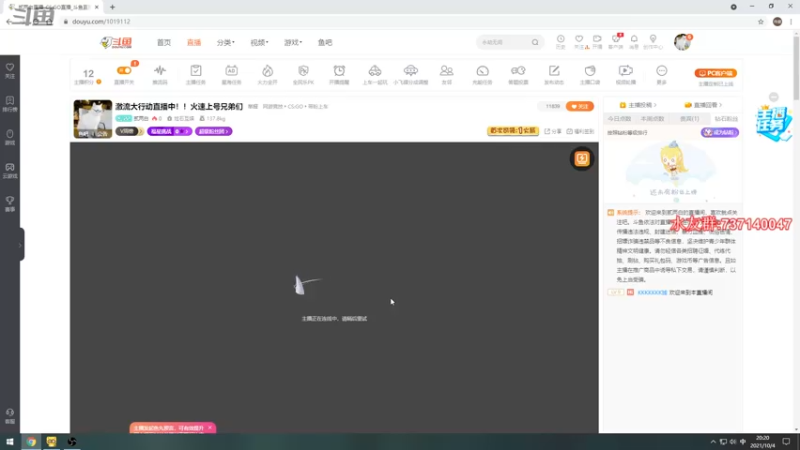This screenshot has height=450, width=800.
Task: Open the video carousel 视频轮播 icon
Action: pyautogui.click(x=626, y=70)
